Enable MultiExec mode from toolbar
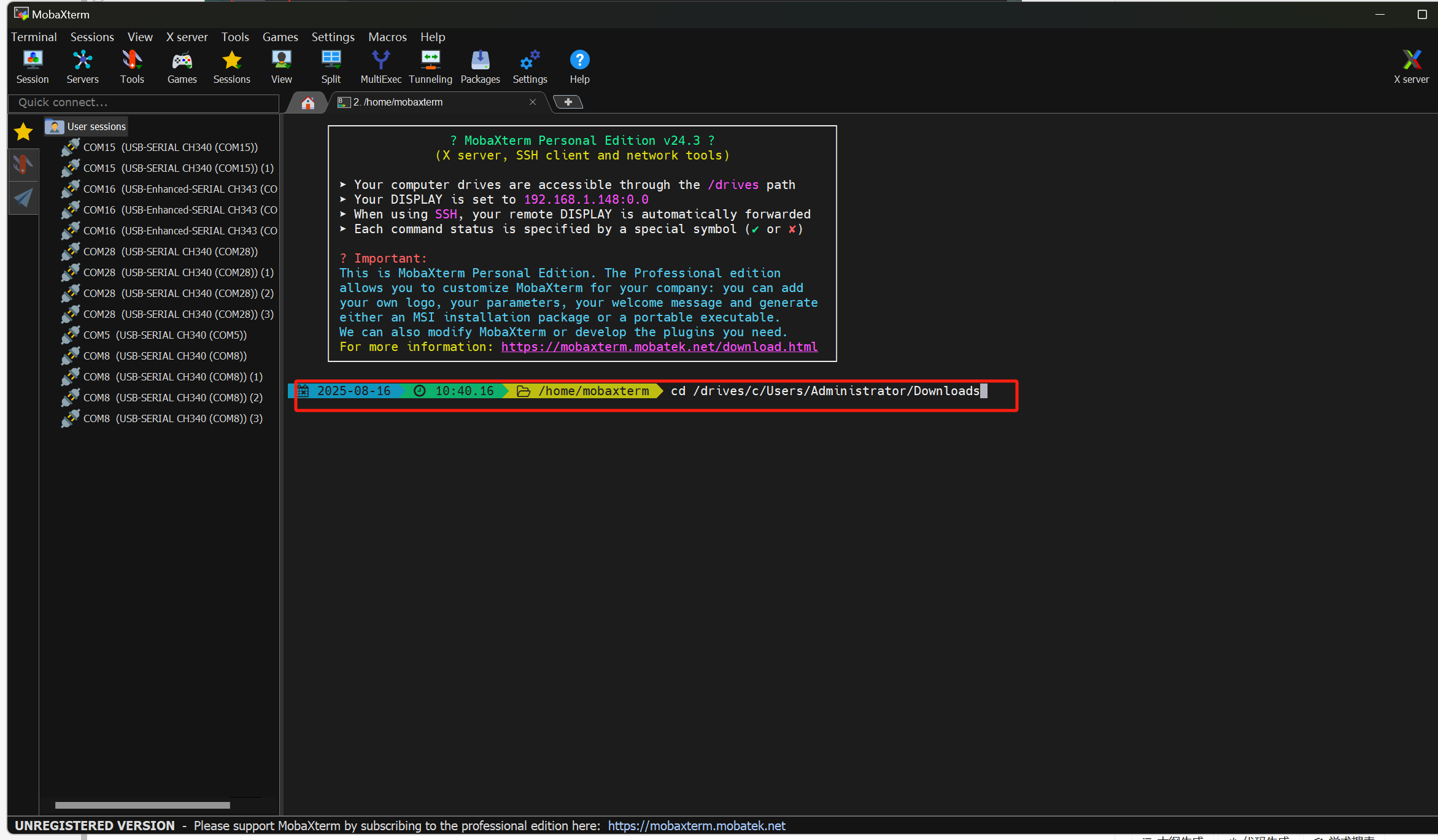This screenshot has width=1438, height=840. 381,67
